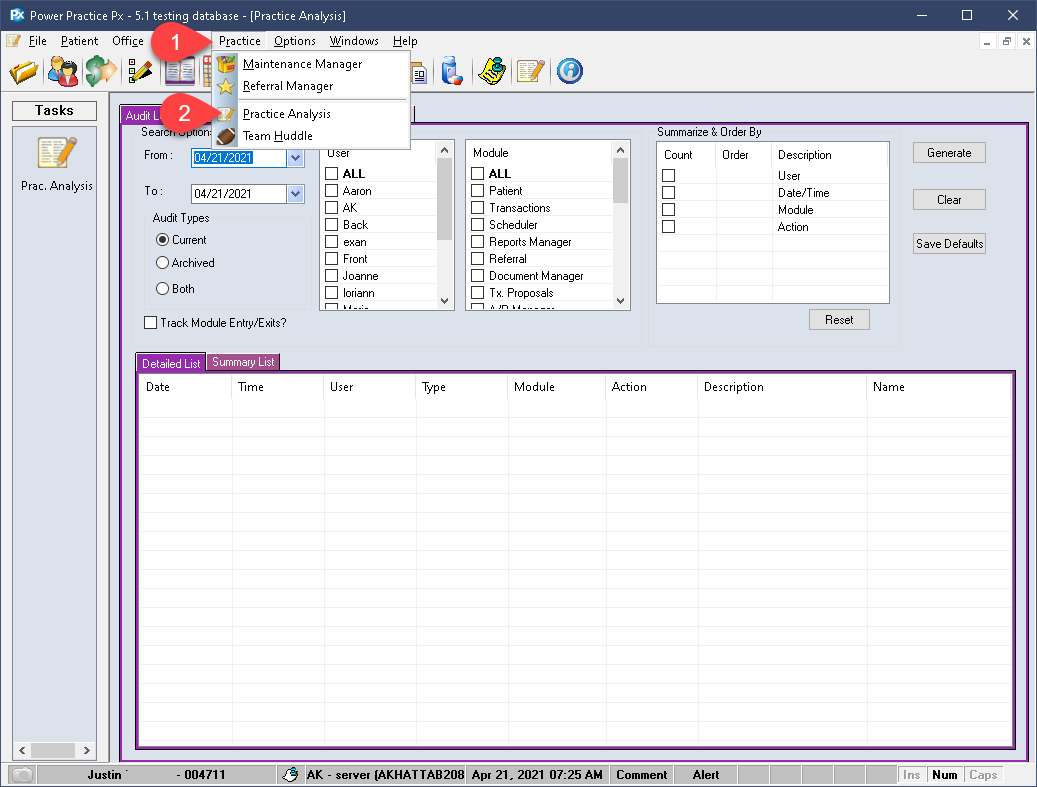
Task: Click Alert in the status bar
Action: [706, 774]
